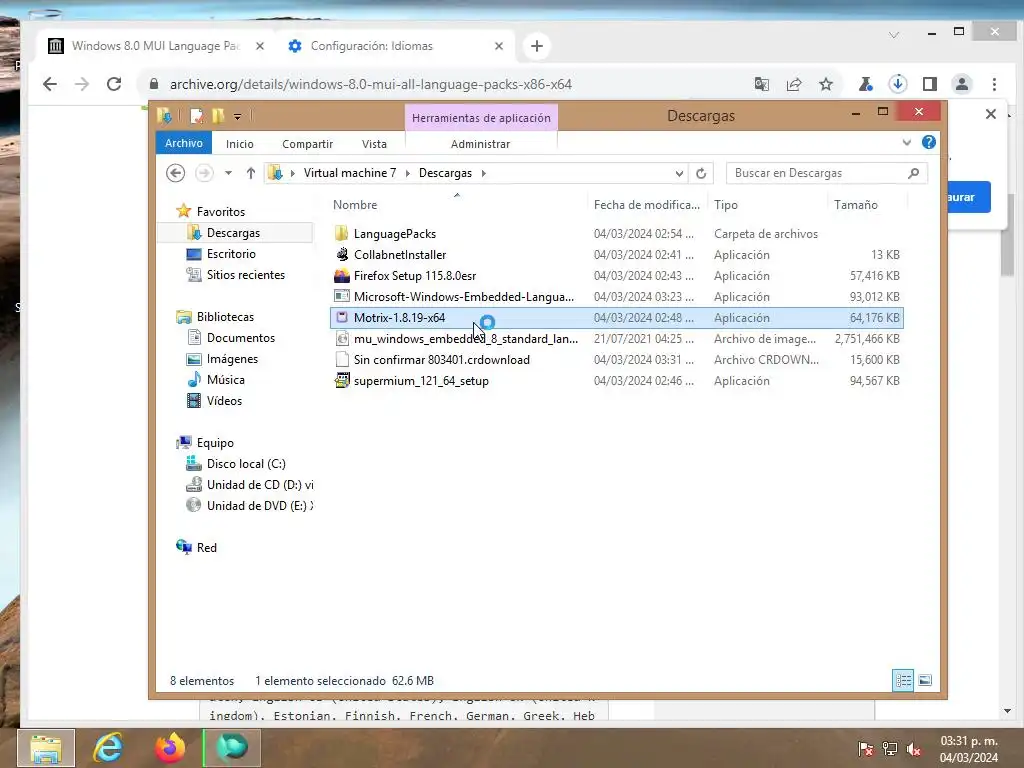Expand the Explorer ribbon chevron

(x=906, y=142)
